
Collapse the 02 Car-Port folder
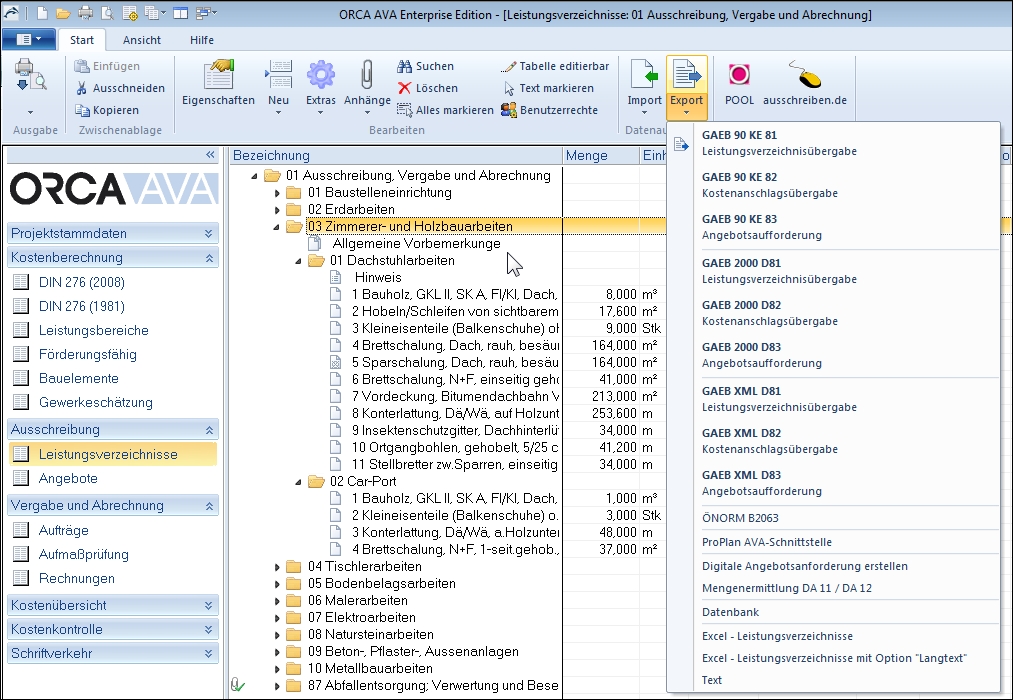[299, 481]
